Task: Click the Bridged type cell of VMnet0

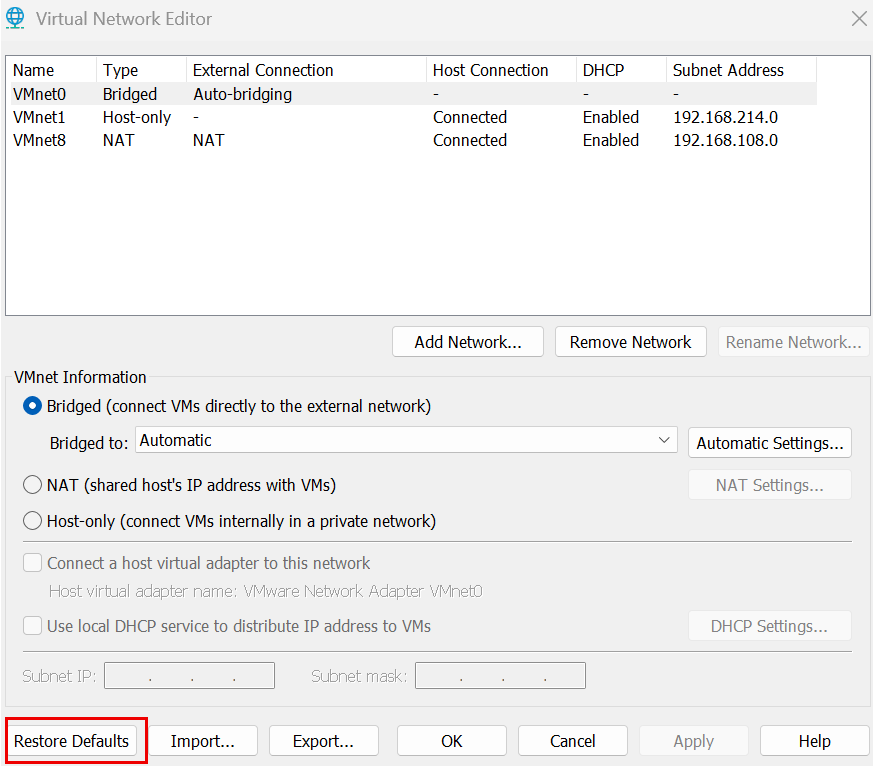Action: 130,94
